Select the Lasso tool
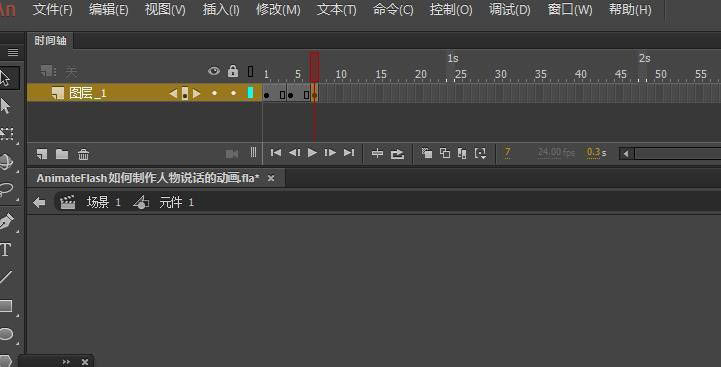This screenshot has width=721, height=367. click(x=6, y=189)
